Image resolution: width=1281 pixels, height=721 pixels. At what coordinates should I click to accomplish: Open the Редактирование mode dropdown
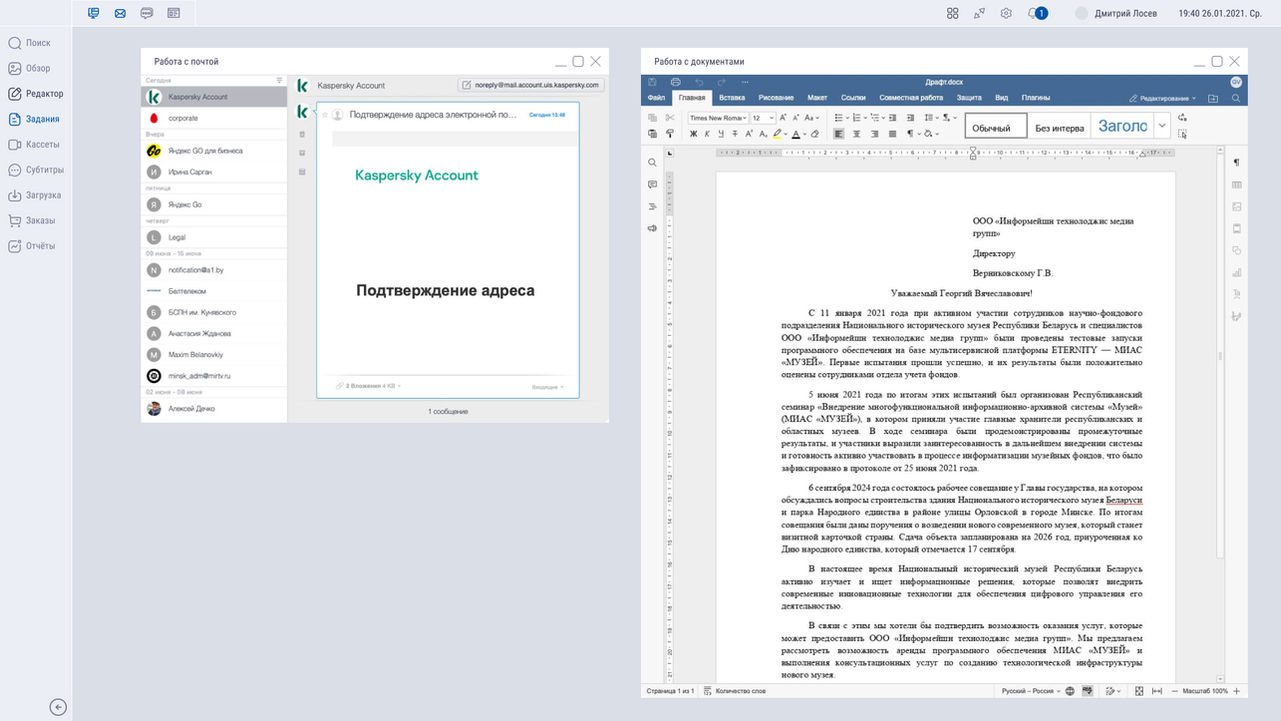pyautogui.click(x=1161, y=98)
